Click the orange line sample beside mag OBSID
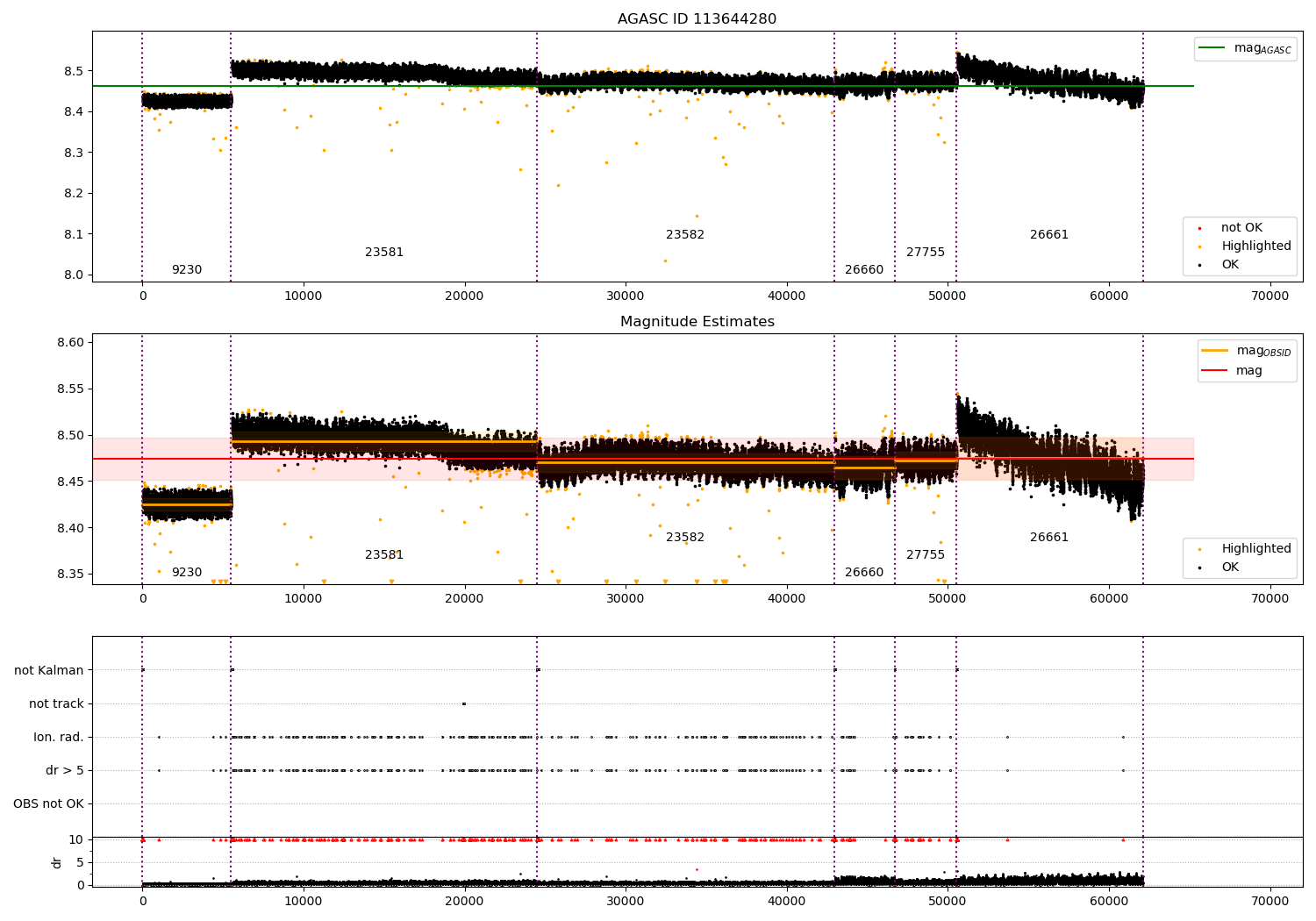1316x921 pixels. [1214, 351]
